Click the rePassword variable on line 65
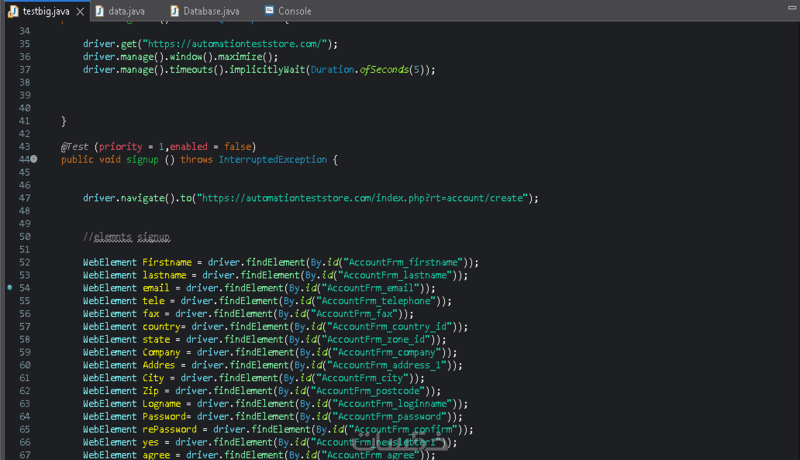The height and width of the screenshot is (460, 800). [x=169, y=429]
